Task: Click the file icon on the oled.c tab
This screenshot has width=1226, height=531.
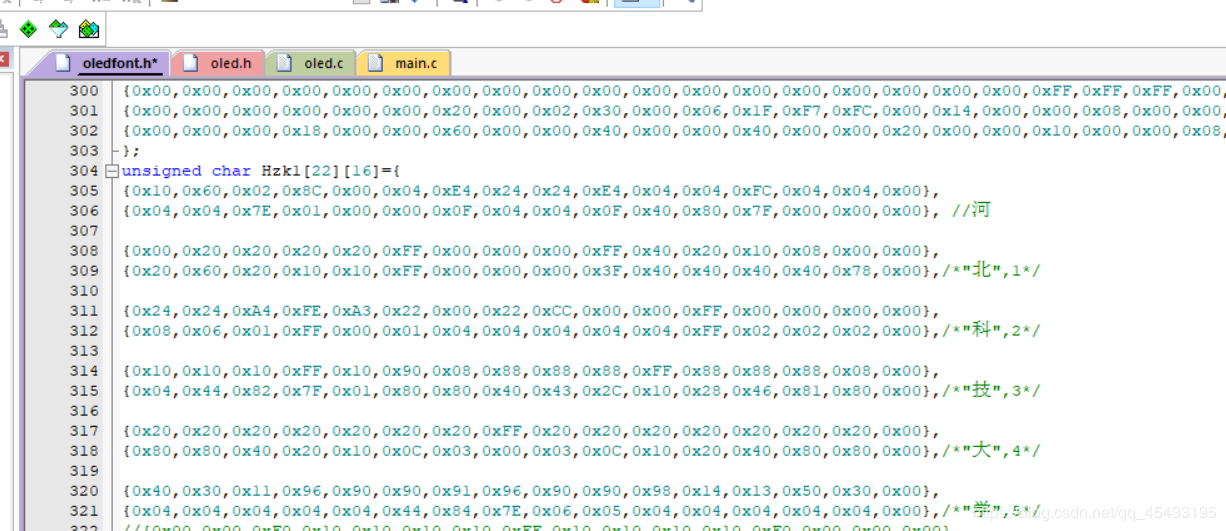Action: point(285,63)
